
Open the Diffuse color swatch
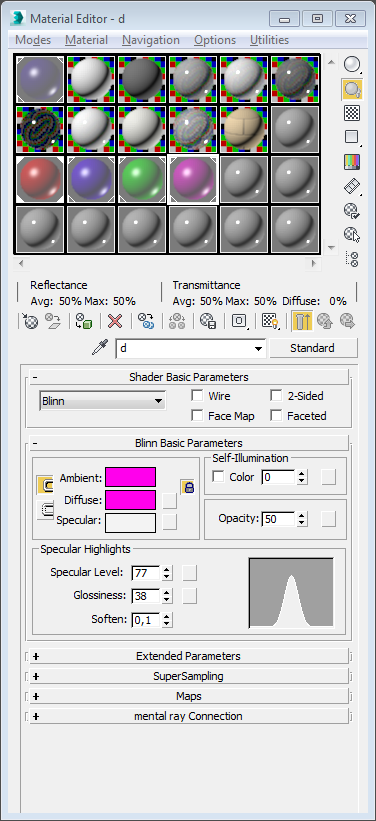(x=130, y=500)
